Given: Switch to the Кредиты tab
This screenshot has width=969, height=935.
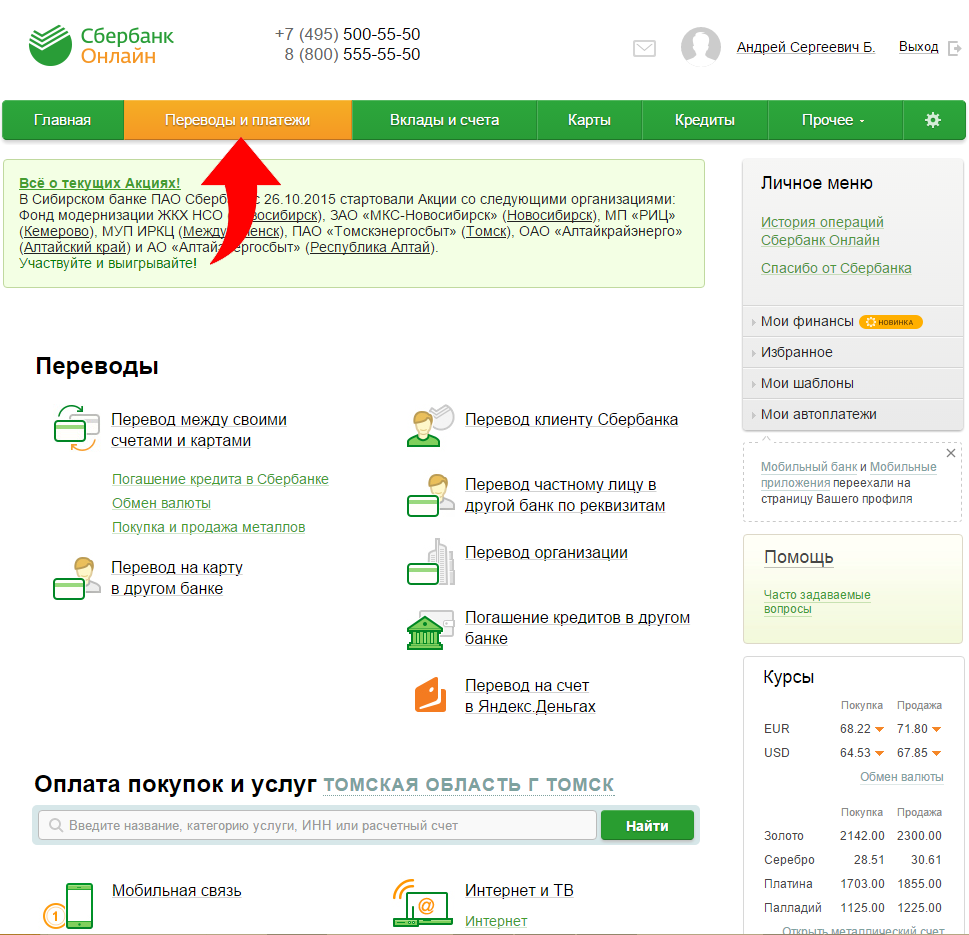Looking at the screenshot, I should pyautogui.click(x=705, y=120).
